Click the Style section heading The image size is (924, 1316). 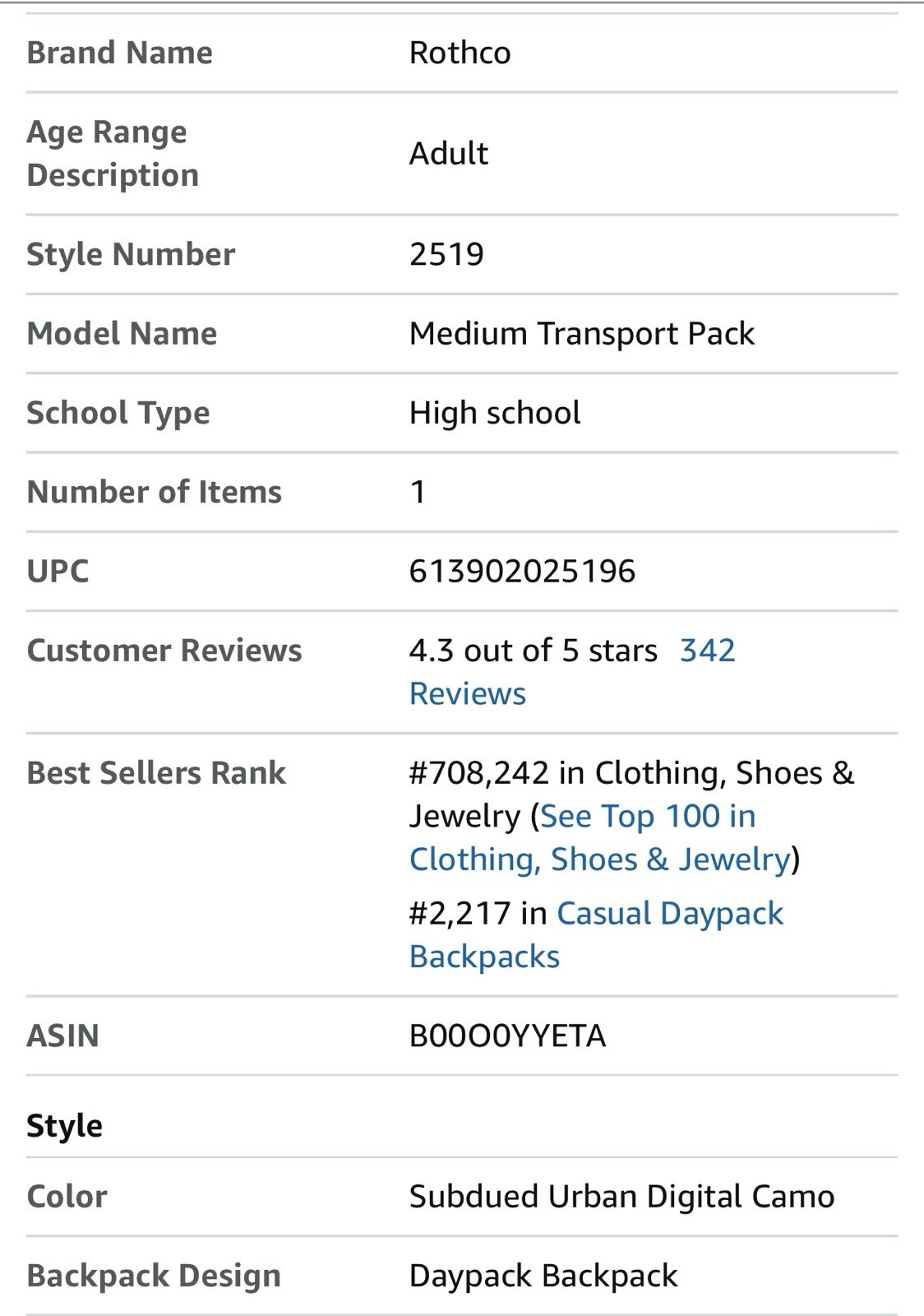coord(64,1125)
